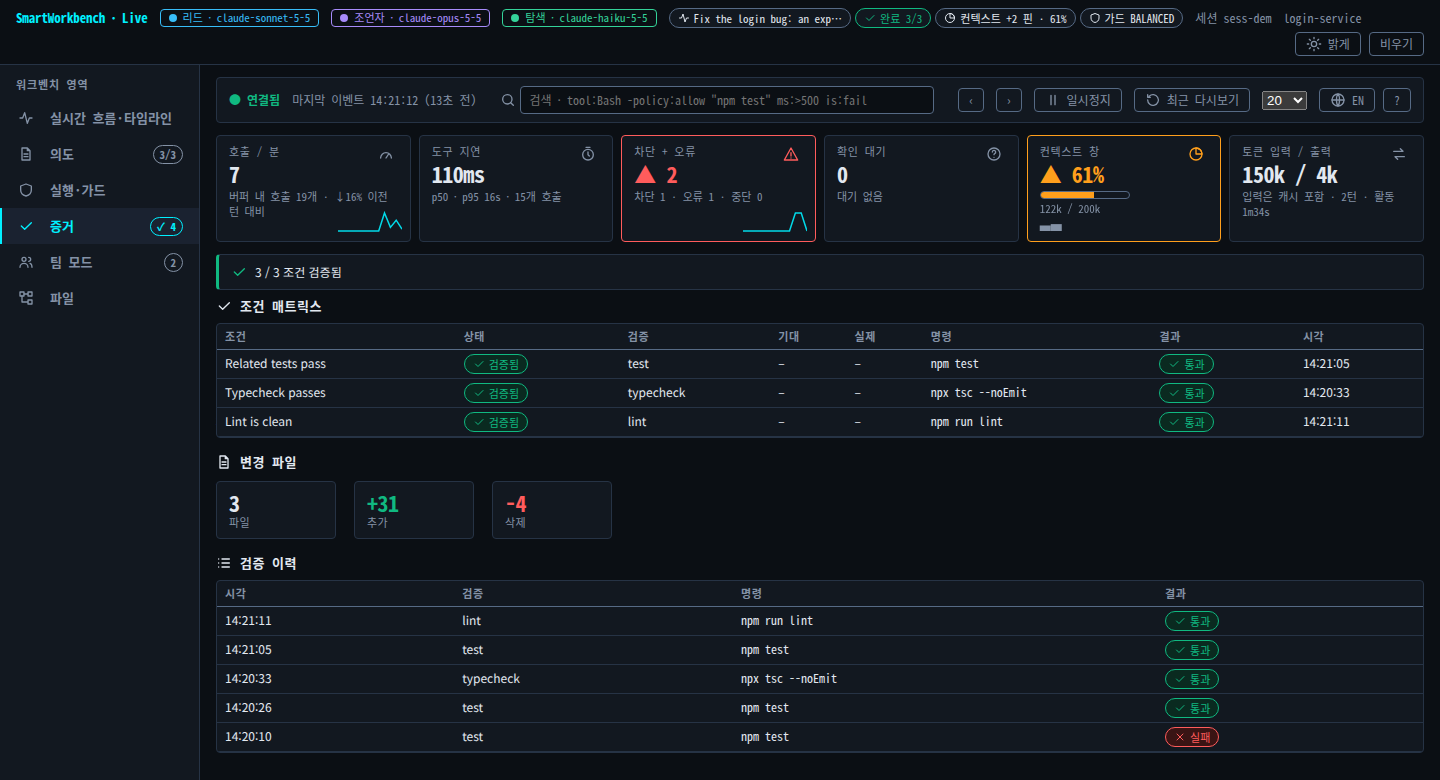Click the large red triangle beside 2
1440x780 pixels.
click(645, 176)
